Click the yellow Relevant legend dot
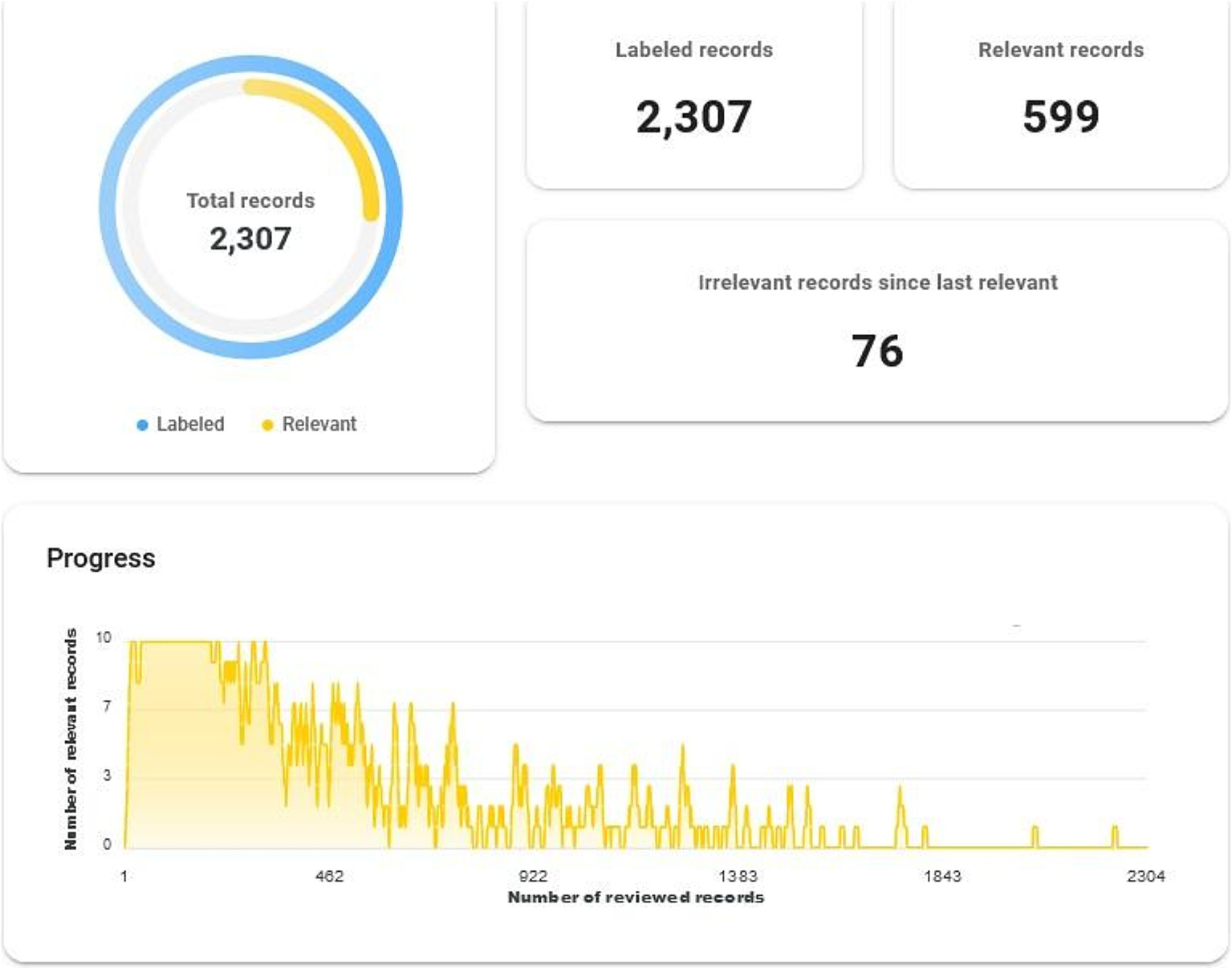 267,425
